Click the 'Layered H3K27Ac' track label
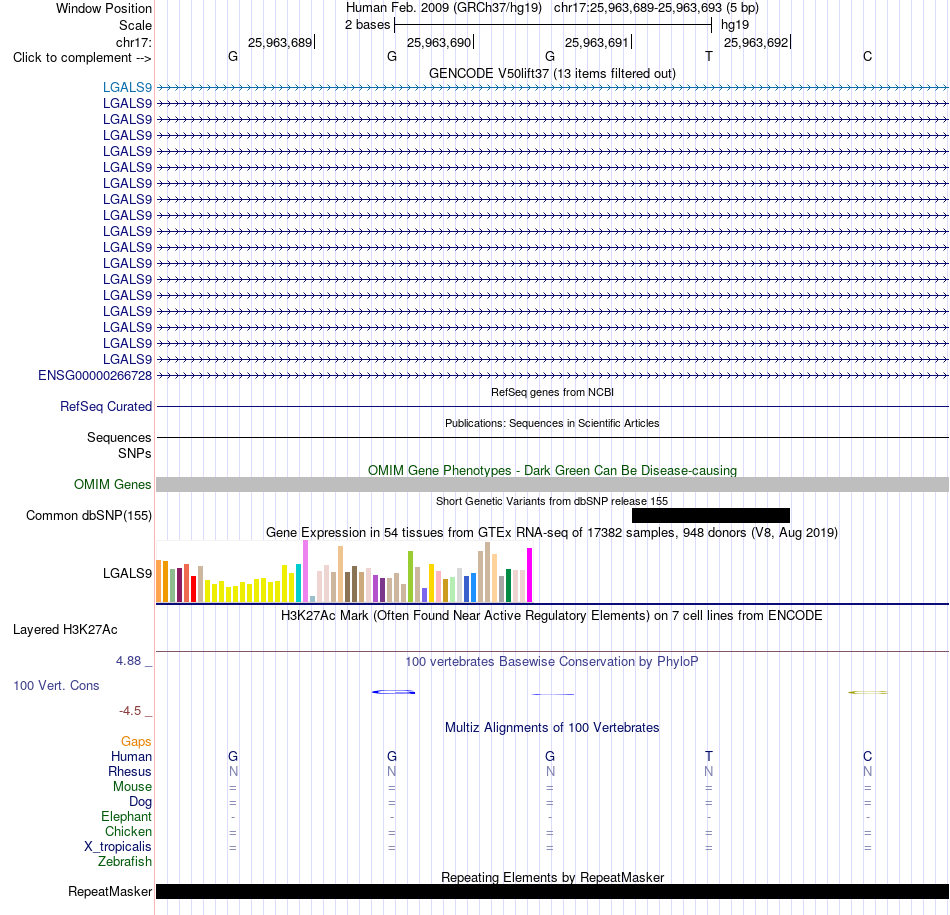950x915 pixels. pyautogui.click(x=65, y=630)
